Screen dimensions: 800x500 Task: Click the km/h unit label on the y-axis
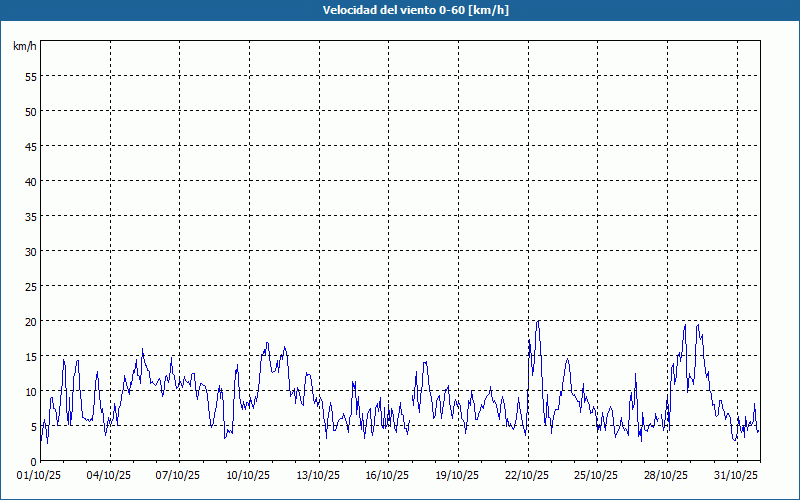click(24, 47)
